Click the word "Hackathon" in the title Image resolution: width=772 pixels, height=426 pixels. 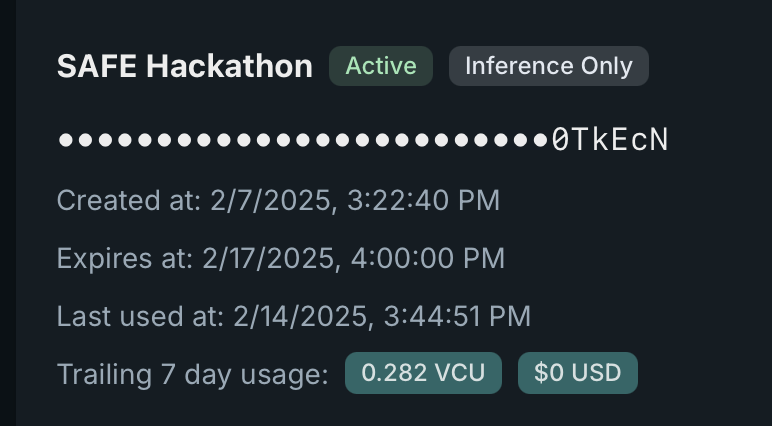coord(231,67)
